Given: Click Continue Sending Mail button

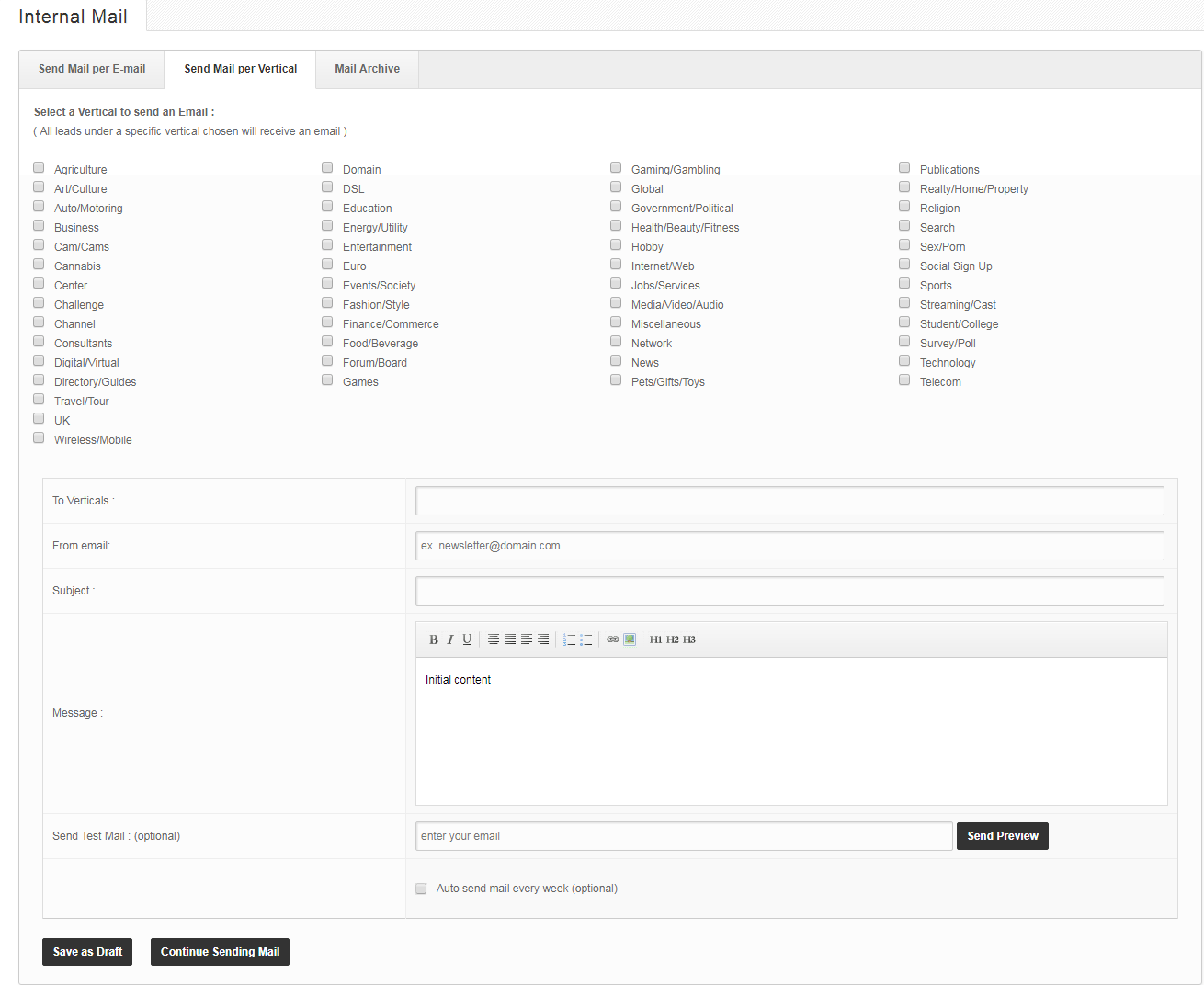Looking at the screenshot, I should tap(220, 952).
